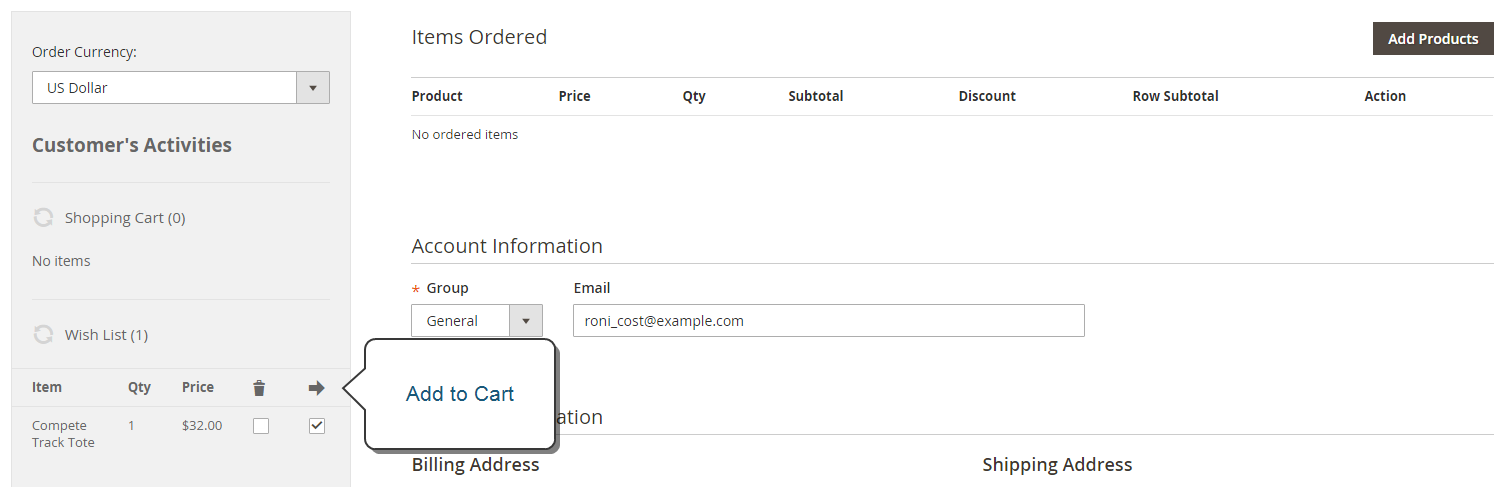Refresh the Shopping Cart section icon
This screenshot has width=1506, height=487.
coord(43,217)
